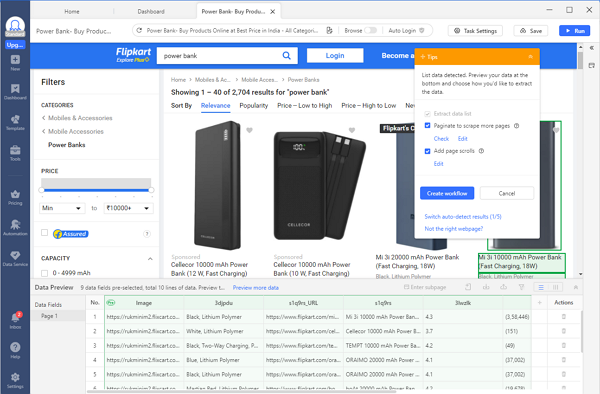Delete row 3 using trash icon

click(x=564, y=345)
